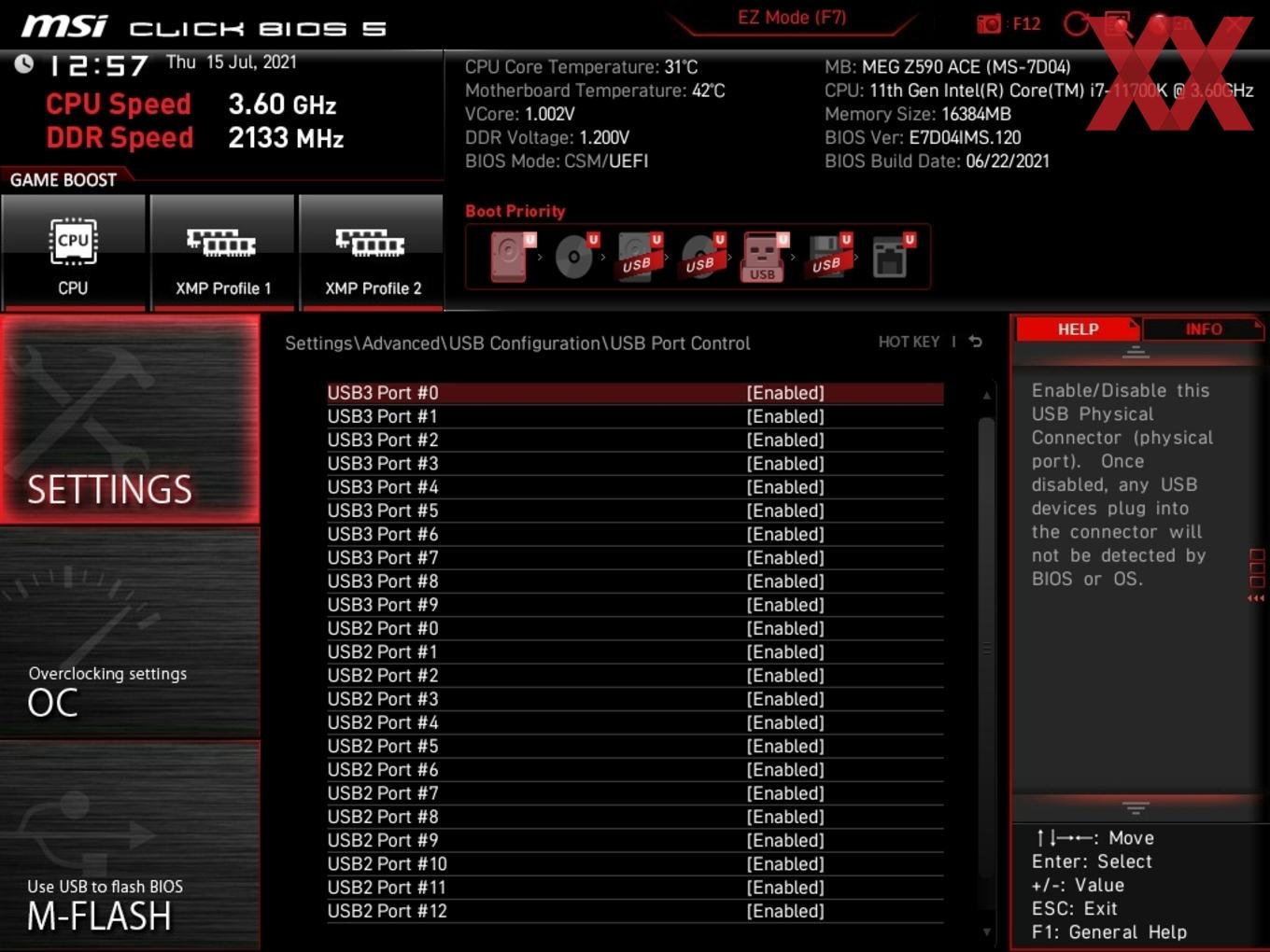The image size is (1270, 952).
Task: Click the port list vertical scrollbar thumb
Action: point(986,649)
